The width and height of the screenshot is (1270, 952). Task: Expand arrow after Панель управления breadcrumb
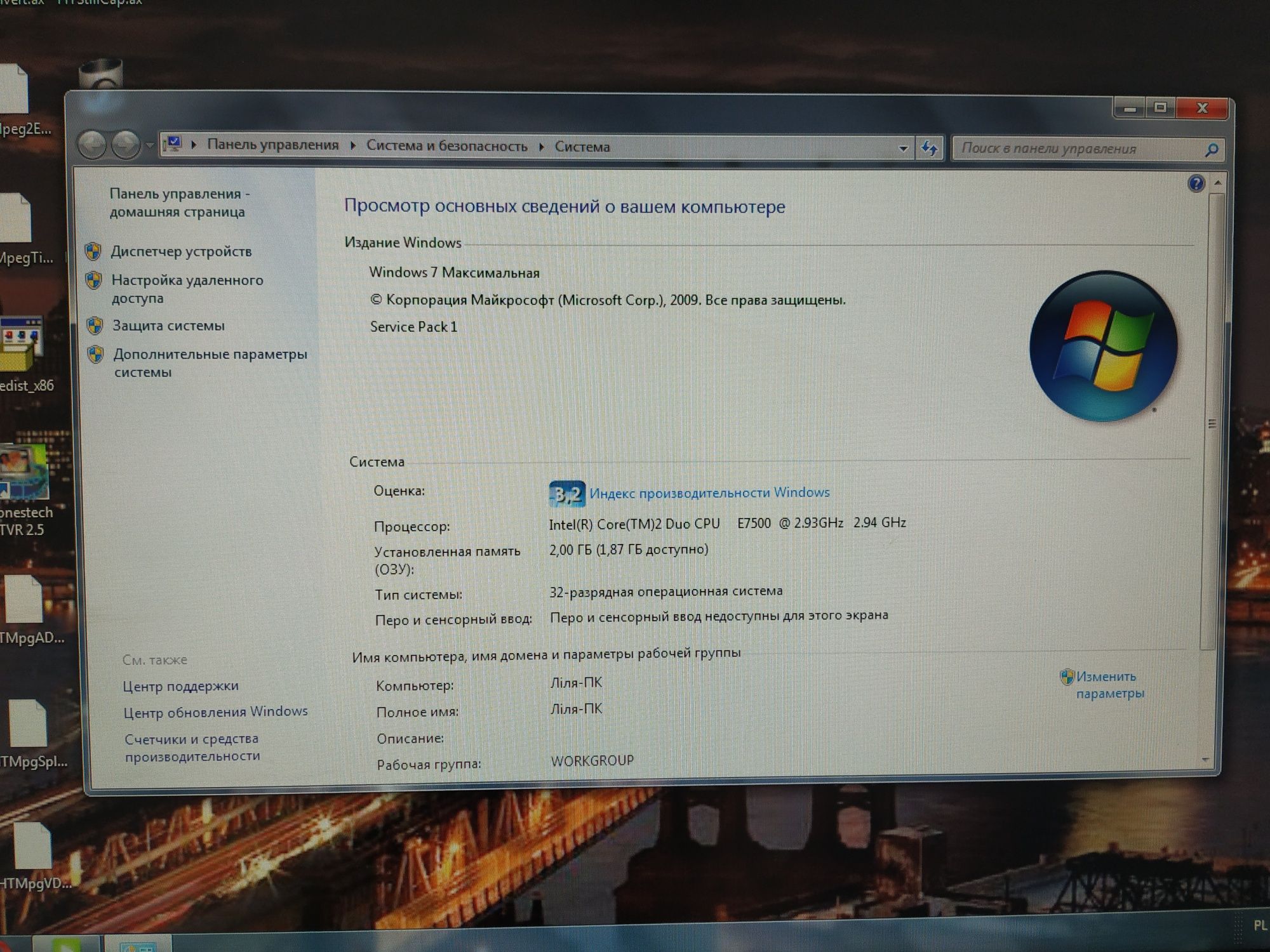(x=353, y=146)
